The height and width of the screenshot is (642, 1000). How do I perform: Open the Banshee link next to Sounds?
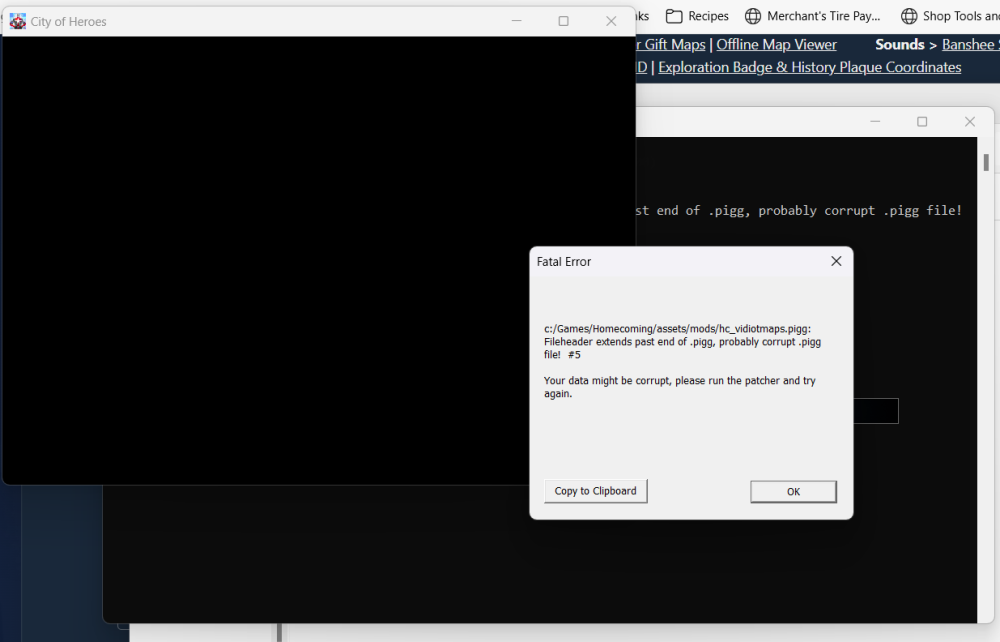(969, 44)
